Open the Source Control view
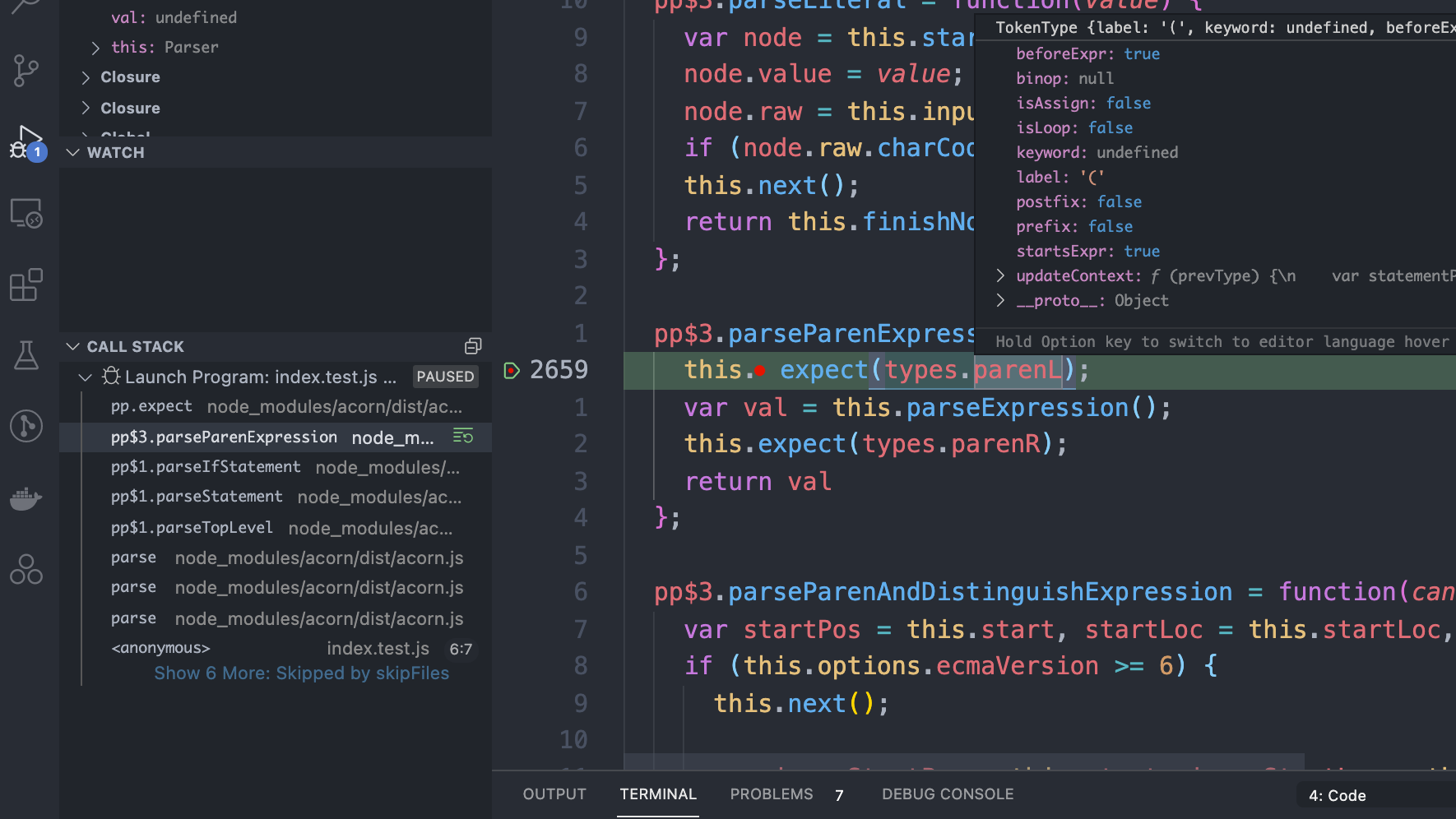The image size is (1456, 819). 26,71
